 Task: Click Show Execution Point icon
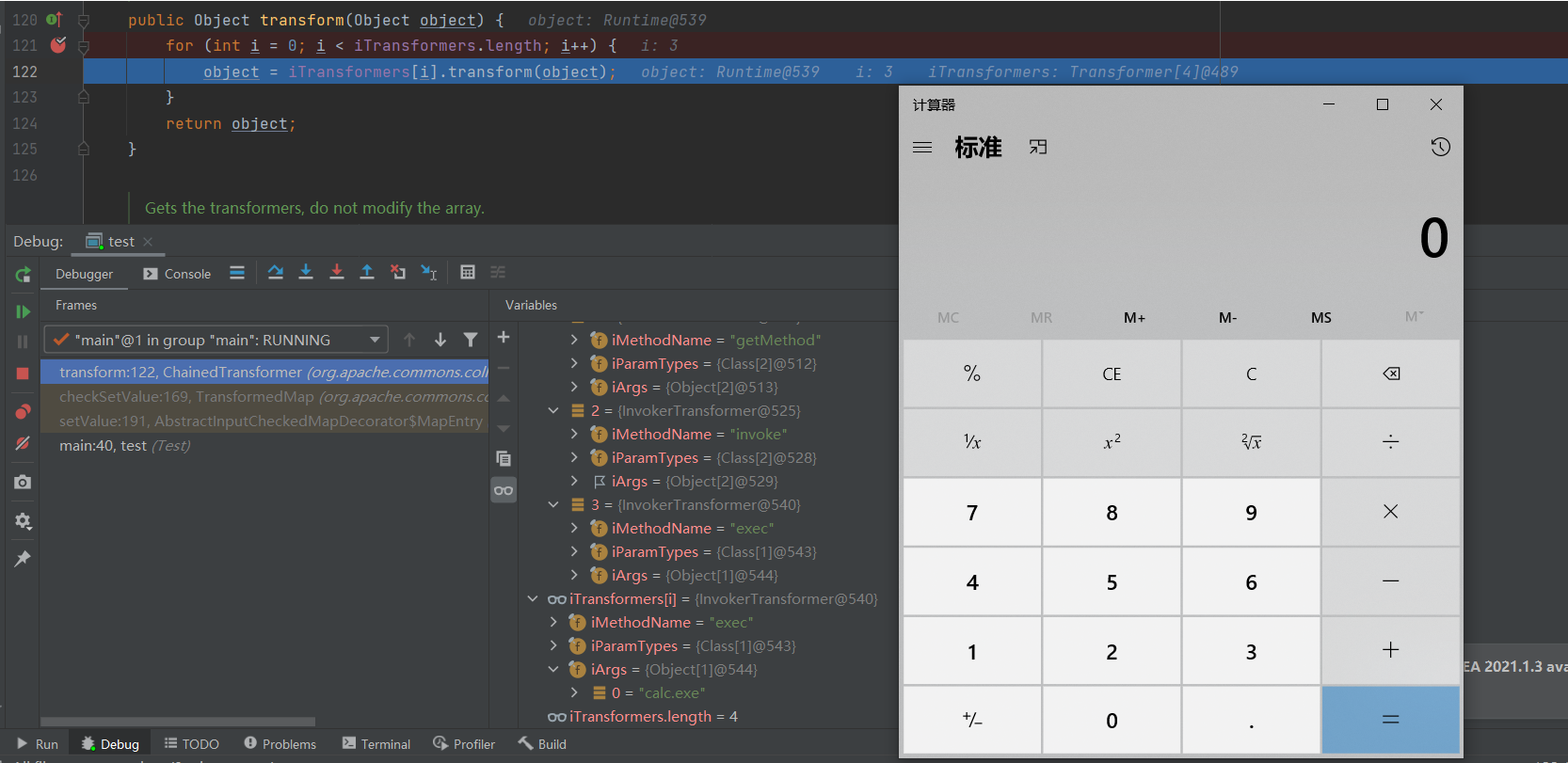[x=237, y=273]
